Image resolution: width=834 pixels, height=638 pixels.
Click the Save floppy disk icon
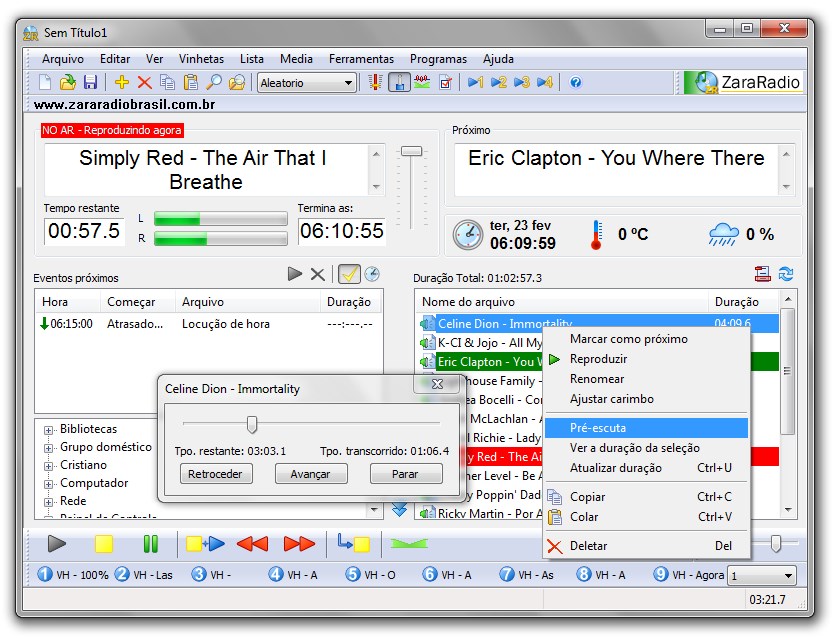[91, 83]
